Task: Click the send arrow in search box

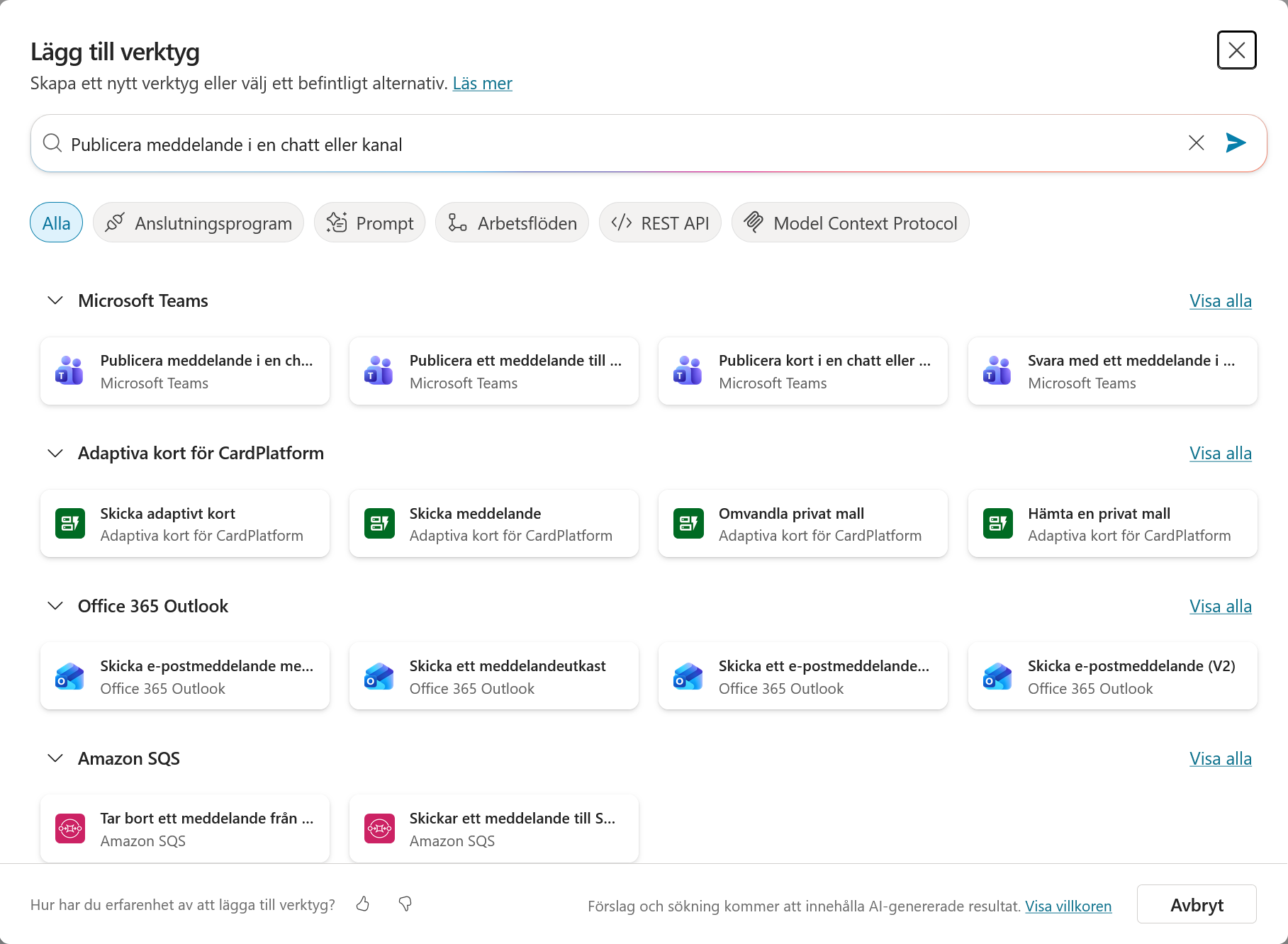Action: [x=1236, y=143]
